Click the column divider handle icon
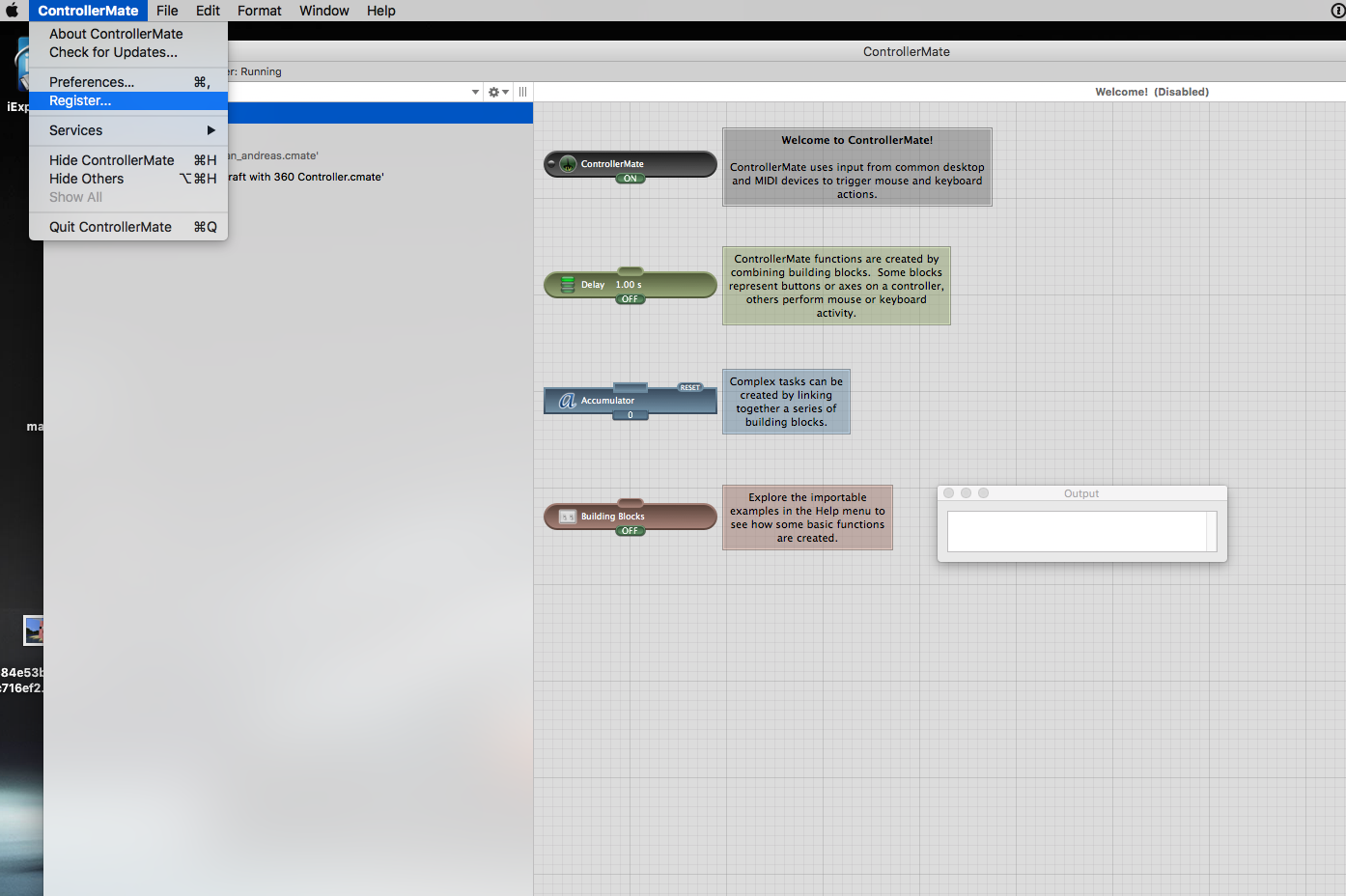 click(x=522, y=92)
